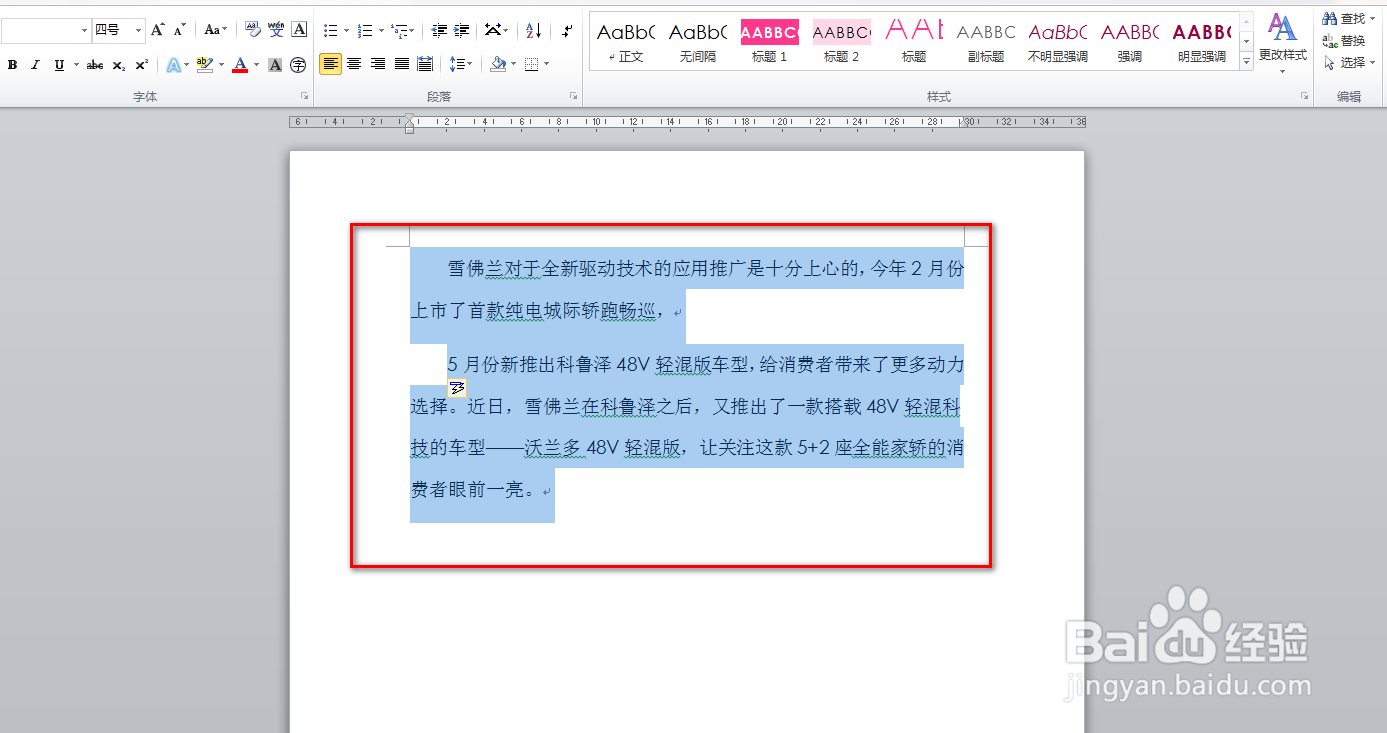Viewport: 1387px width, 733px height.
Task: Apply text effects glowing A icon
Action: [173, 65]
